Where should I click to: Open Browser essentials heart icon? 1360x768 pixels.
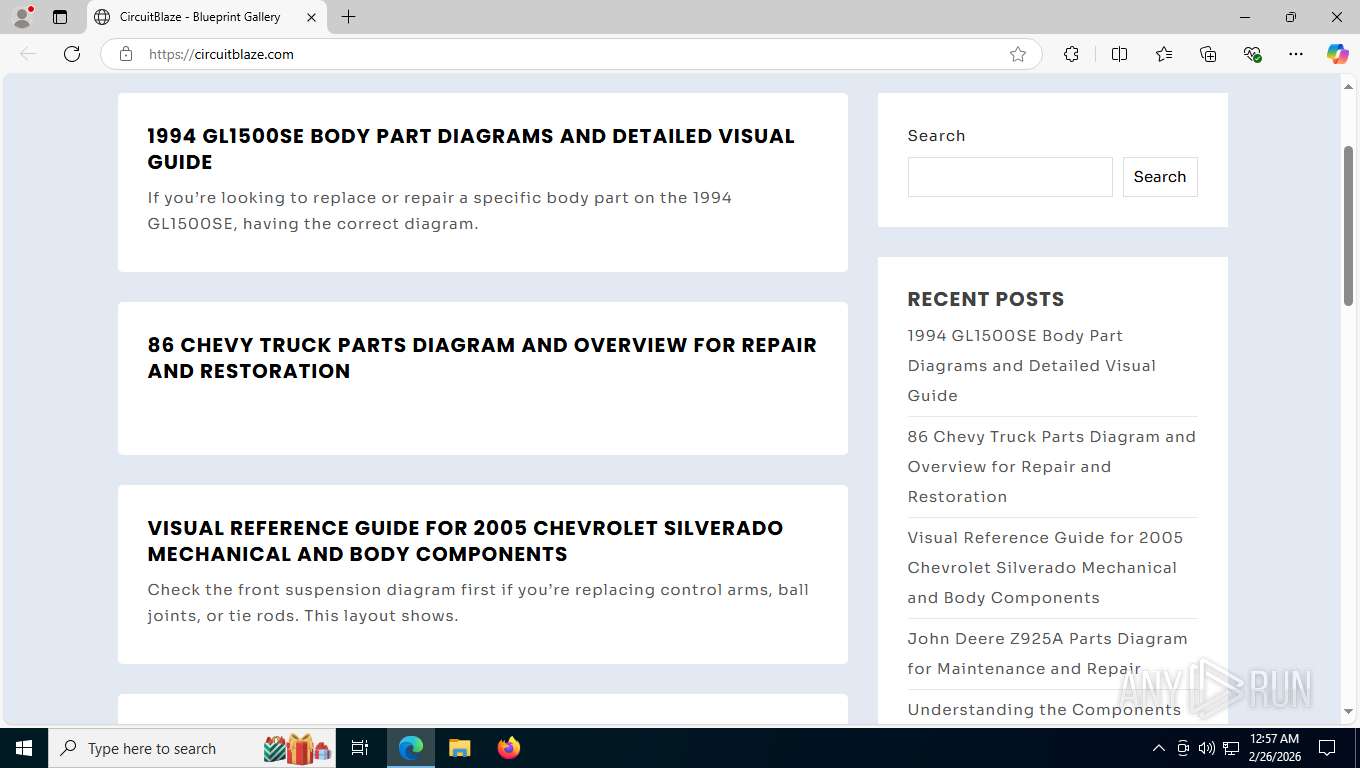click(1252, 54)
